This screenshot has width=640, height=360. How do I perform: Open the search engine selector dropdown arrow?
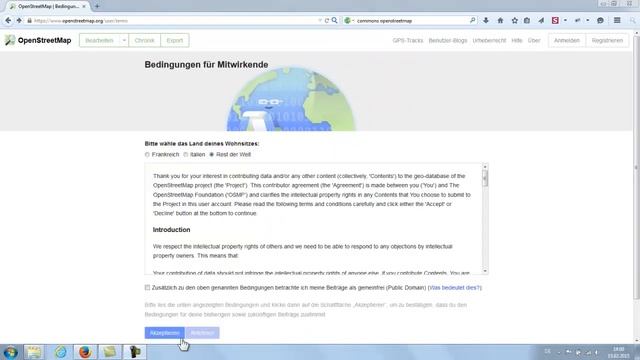pos(353,20)
